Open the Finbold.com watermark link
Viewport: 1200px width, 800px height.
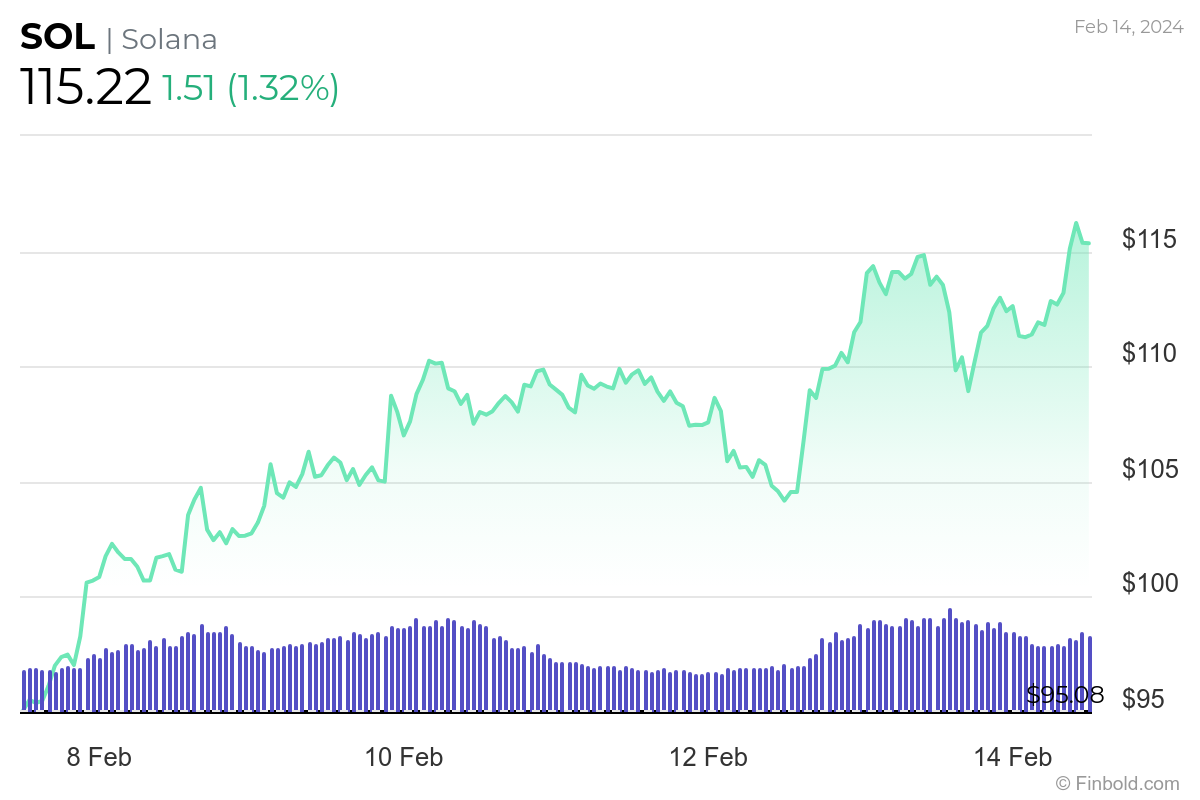[x=1118, y=783]
